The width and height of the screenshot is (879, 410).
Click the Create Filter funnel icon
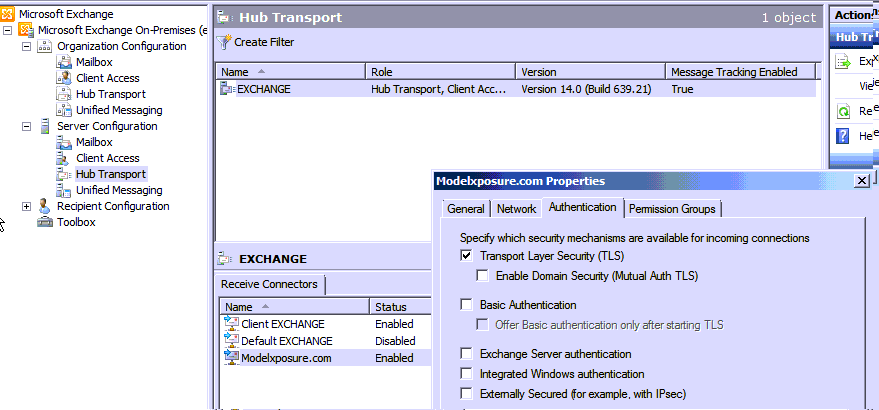[x=224, y=42]
